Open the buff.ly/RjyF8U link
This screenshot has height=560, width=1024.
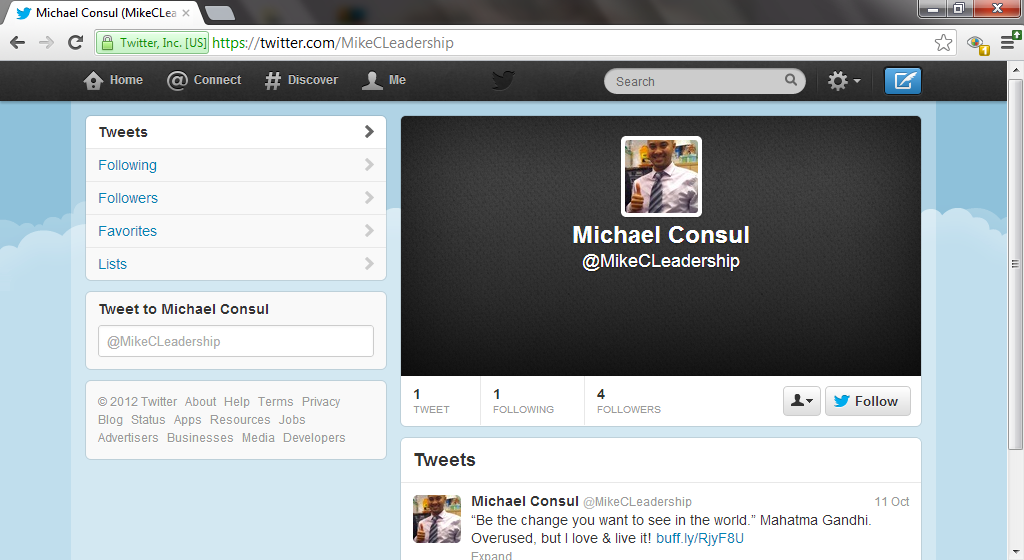(700, 538)
